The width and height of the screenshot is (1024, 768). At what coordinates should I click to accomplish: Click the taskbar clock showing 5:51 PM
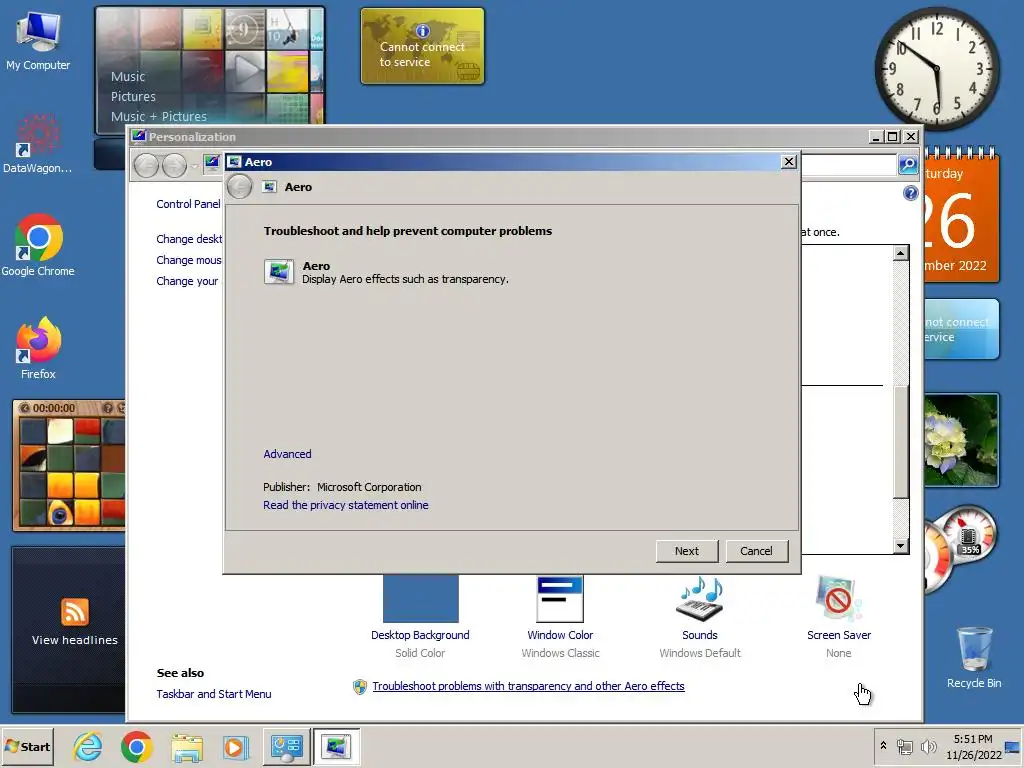[x=973, y=746]
